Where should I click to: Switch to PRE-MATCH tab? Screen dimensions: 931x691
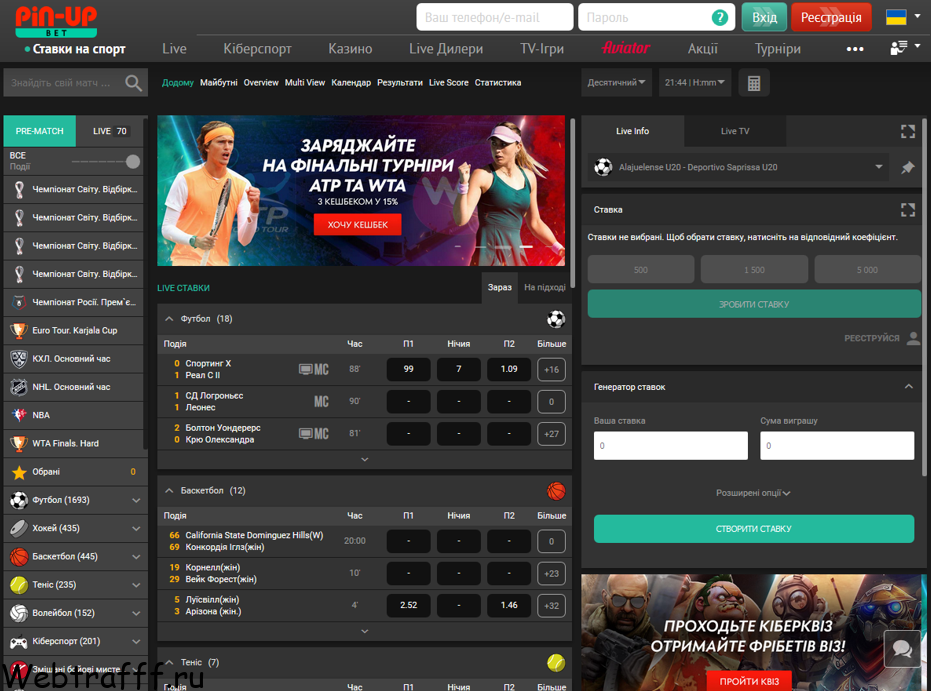pos(40,131)
